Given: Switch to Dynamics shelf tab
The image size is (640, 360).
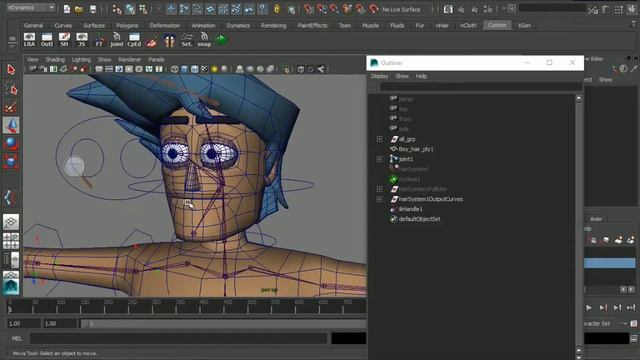Looking at the screenshot, I should coord(238,25).
